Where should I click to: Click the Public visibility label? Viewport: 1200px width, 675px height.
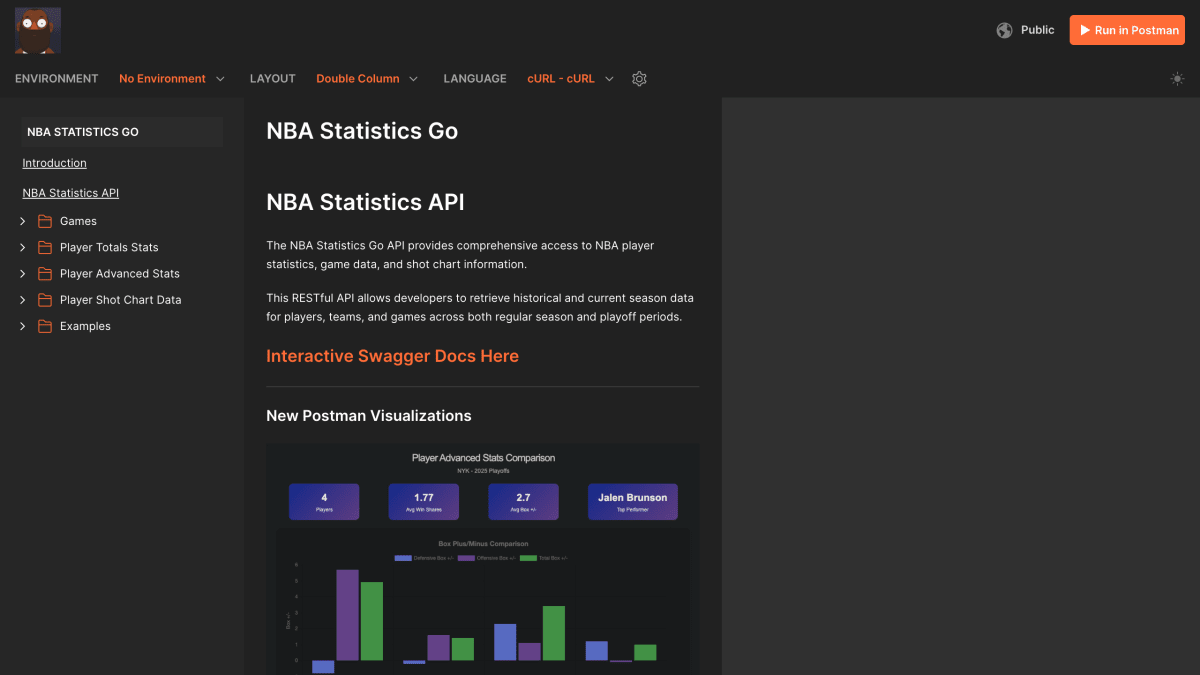tap(1037, 30)
